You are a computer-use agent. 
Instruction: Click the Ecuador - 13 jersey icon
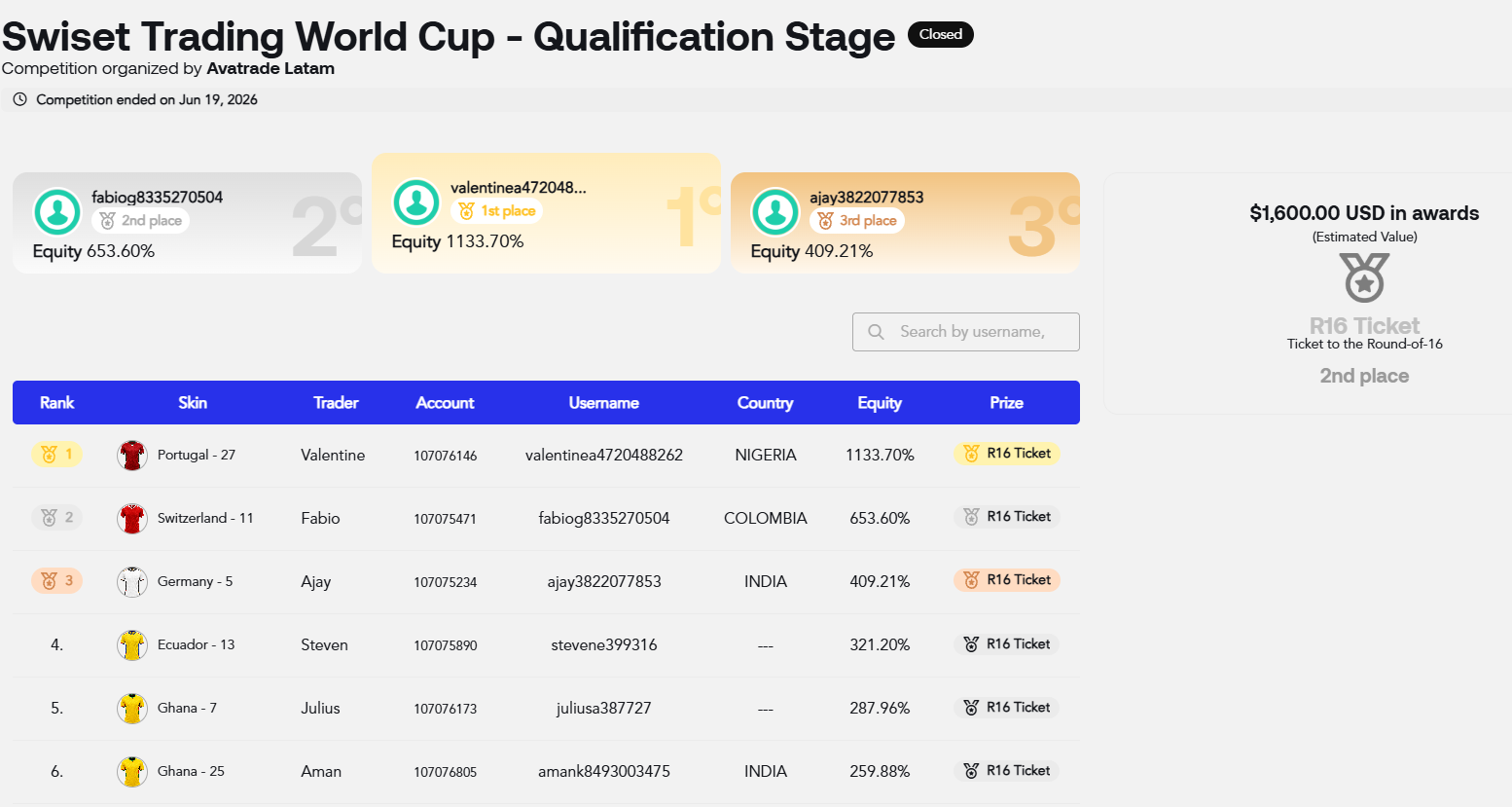(x=132, y=644)
